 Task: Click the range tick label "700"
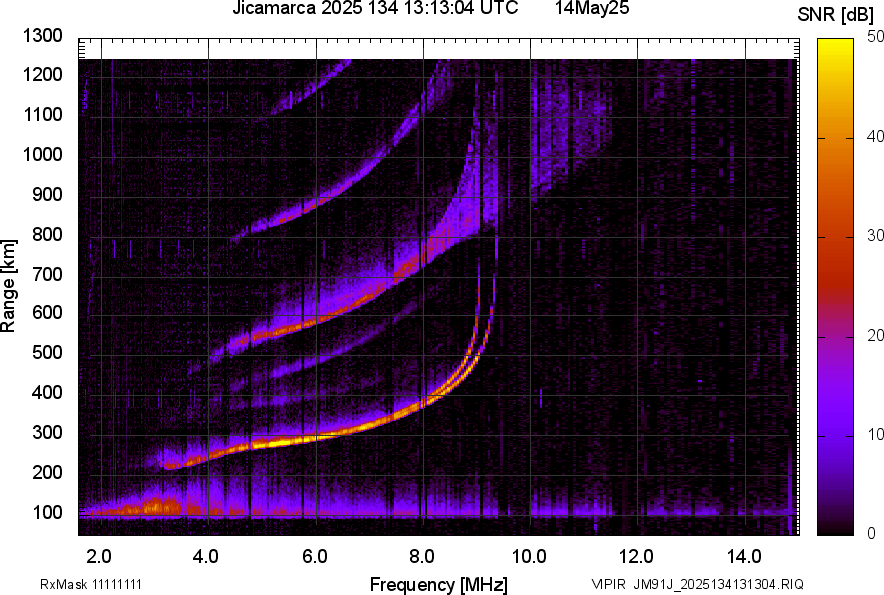[47, 274]
